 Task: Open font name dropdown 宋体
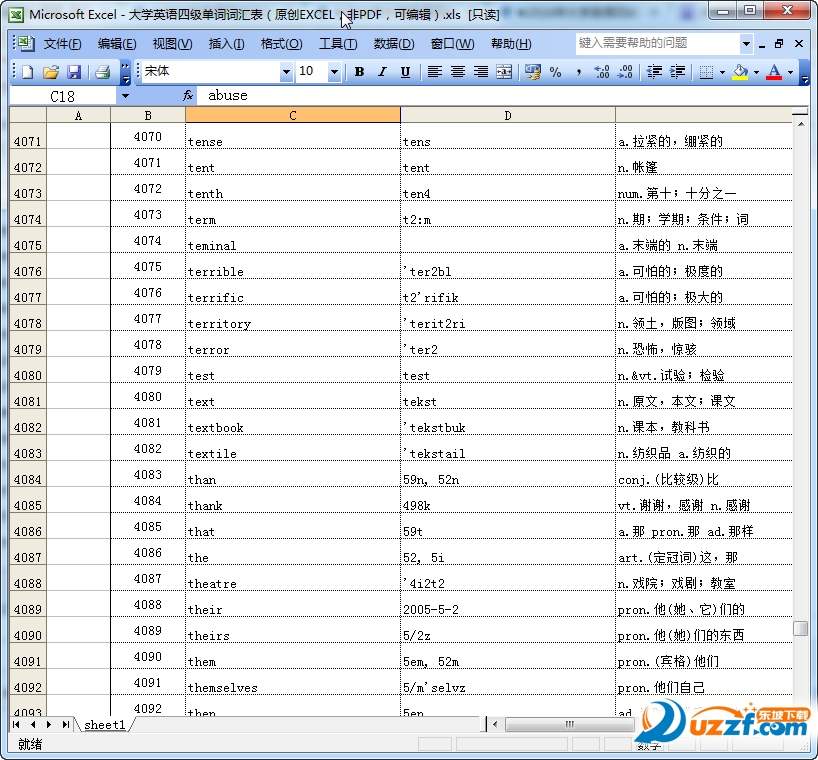pyautogui.click(x=286, y=72)
